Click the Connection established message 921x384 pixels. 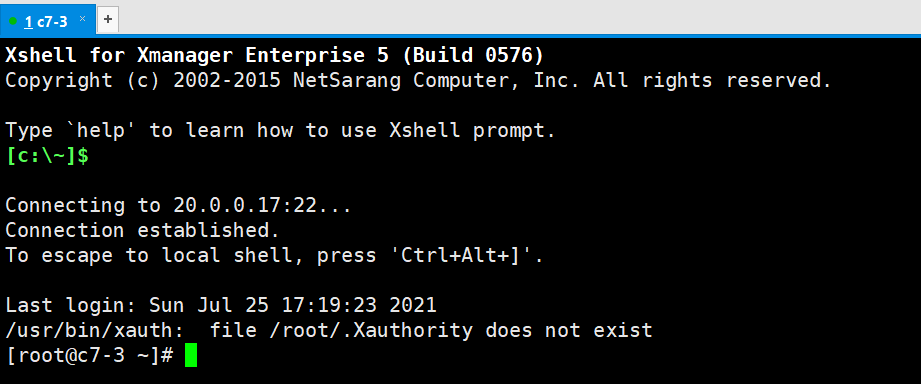pos(142,230)
